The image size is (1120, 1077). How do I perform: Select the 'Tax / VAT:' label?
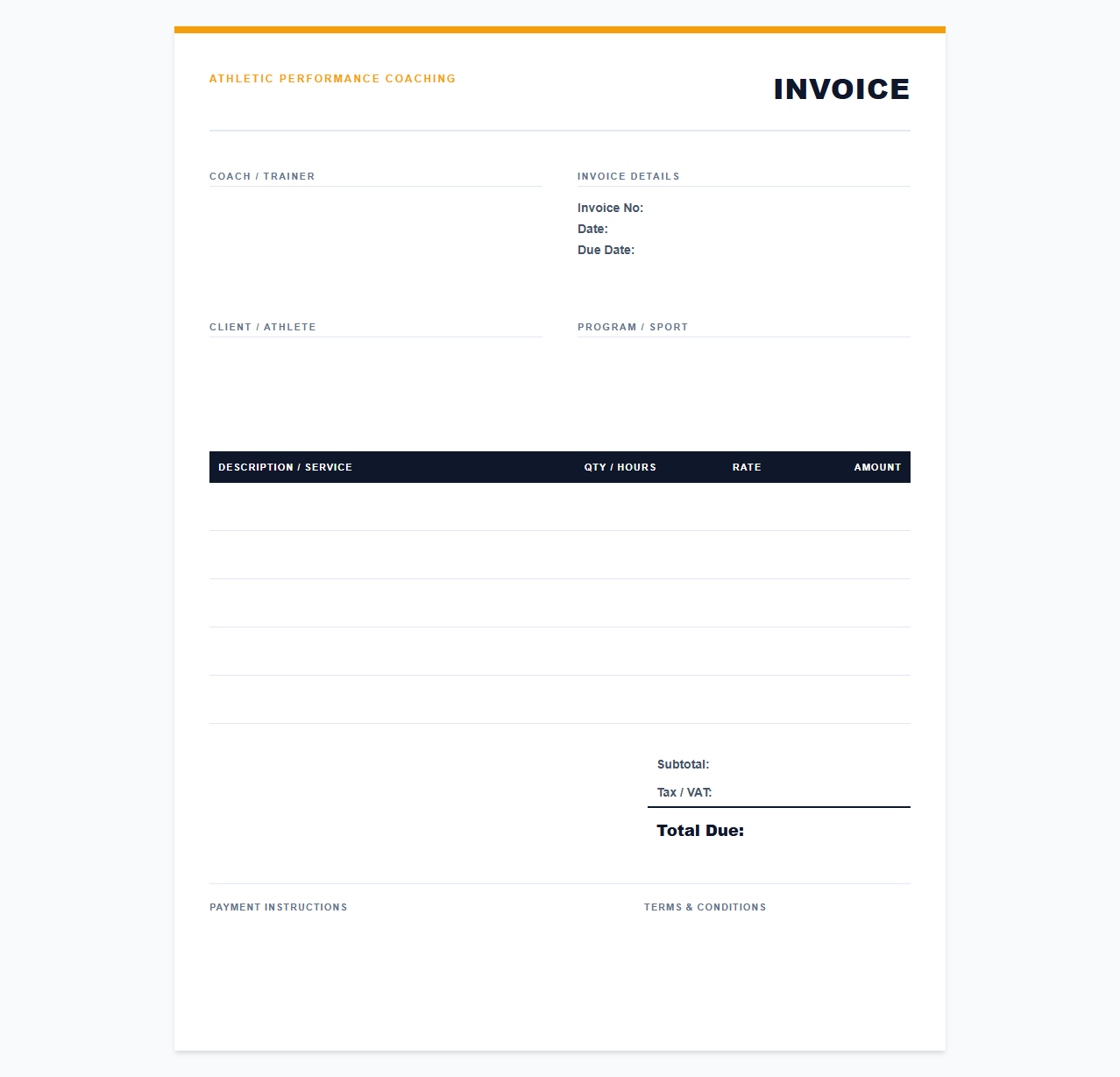(684, 792)
